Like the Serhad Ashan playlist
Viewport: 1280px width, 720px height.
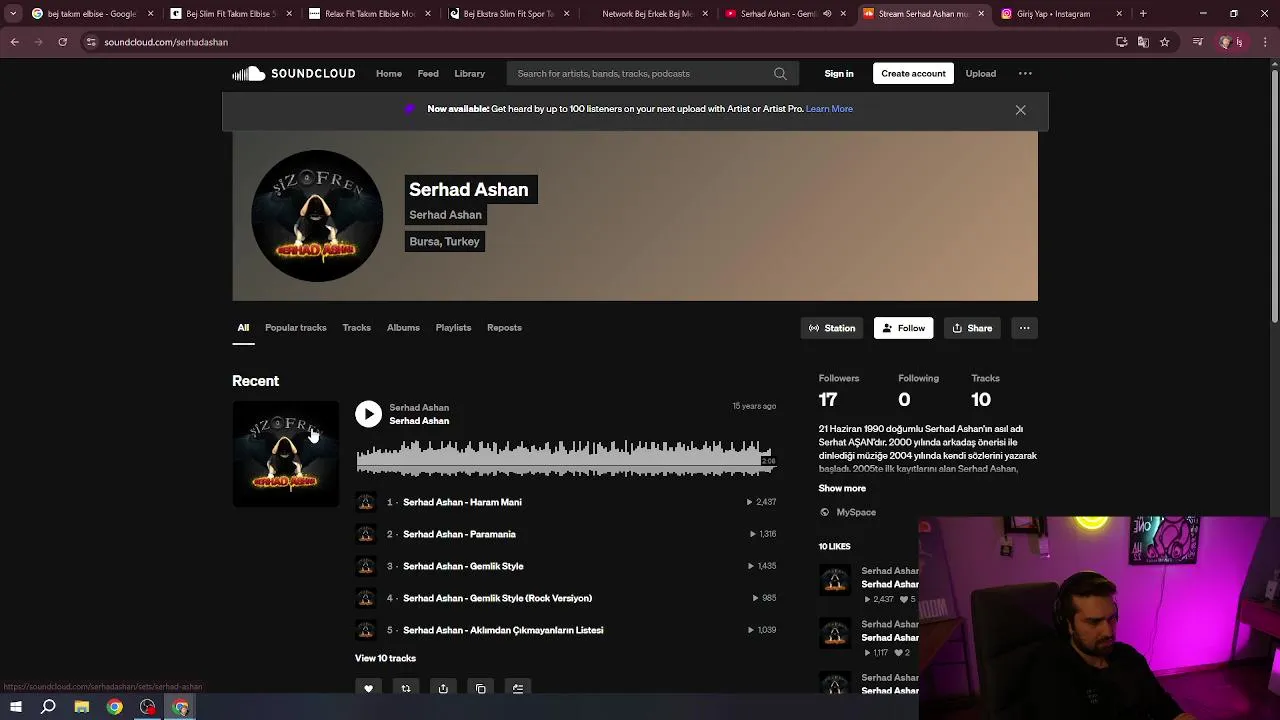pyautogui.click(x=368, y=688)
